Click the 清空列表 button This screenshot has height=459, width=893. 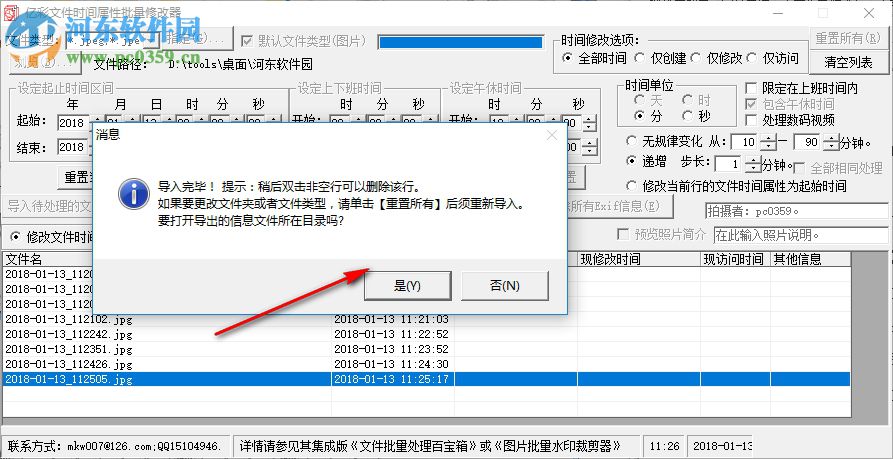tap(848, 62)
